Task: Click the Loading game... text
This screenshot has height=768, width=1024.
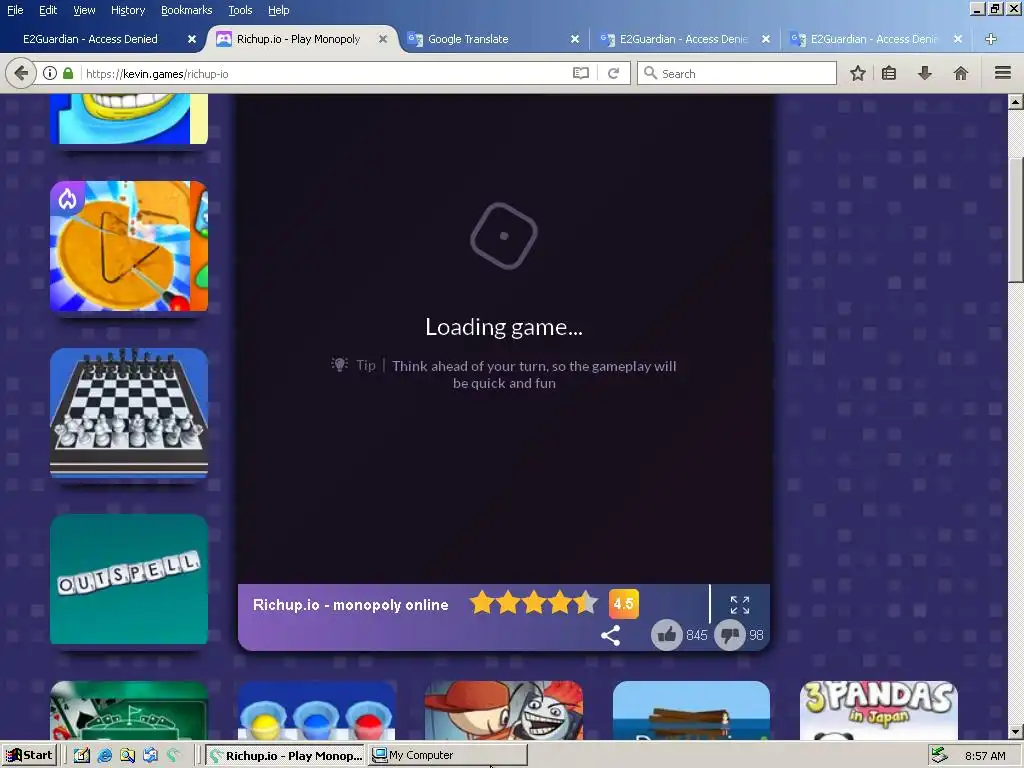Action: [504, 327]
